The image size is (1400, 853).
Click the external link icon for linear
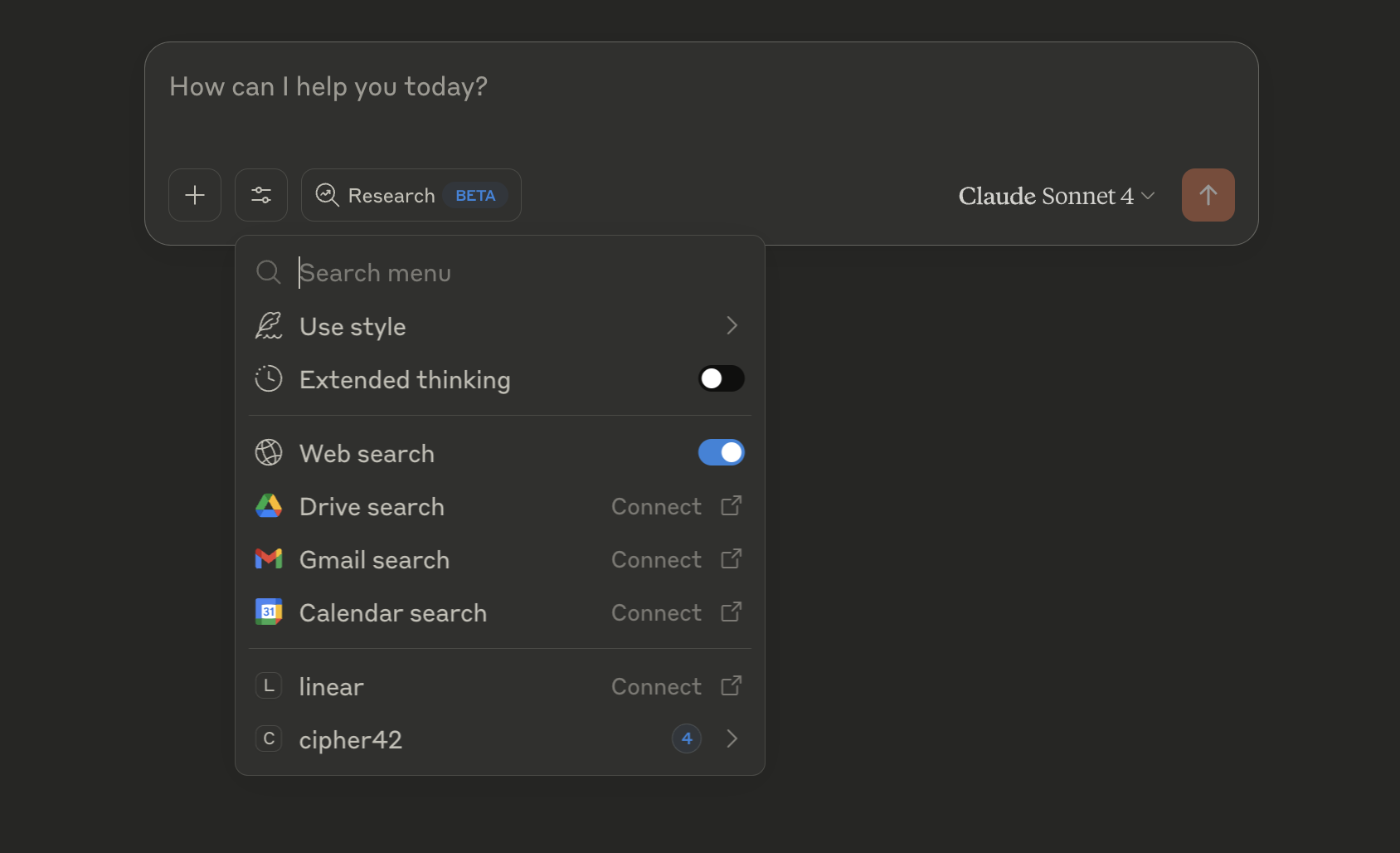(x=731, y=686)
